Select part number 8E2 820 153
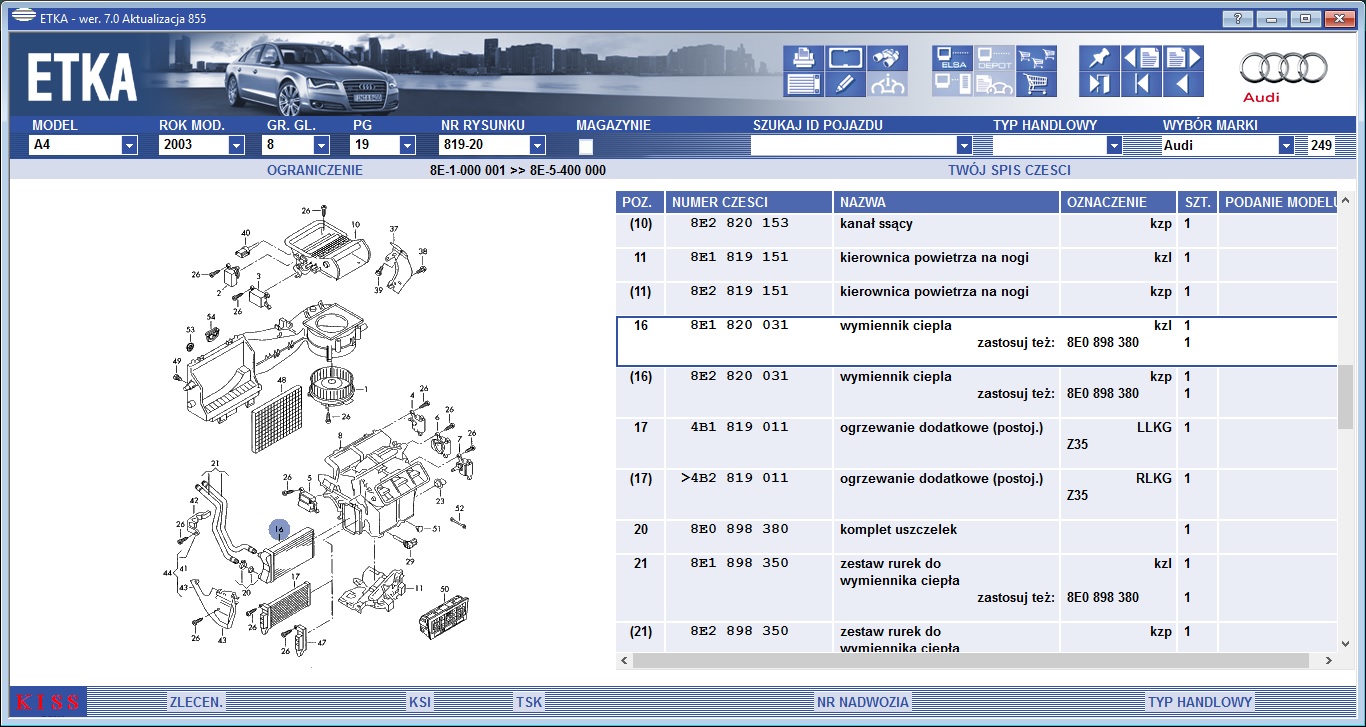The image size is (1366, 727). pos(739,224)
